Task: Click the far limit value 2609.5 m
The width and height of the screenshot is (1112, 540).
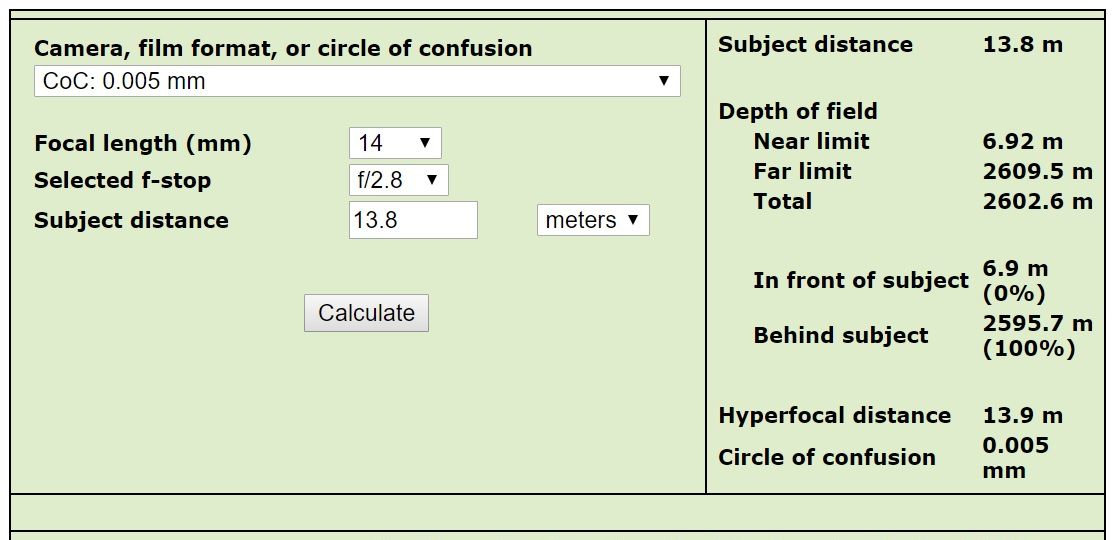Action: pyautogui.click(x=1037, y=171)
